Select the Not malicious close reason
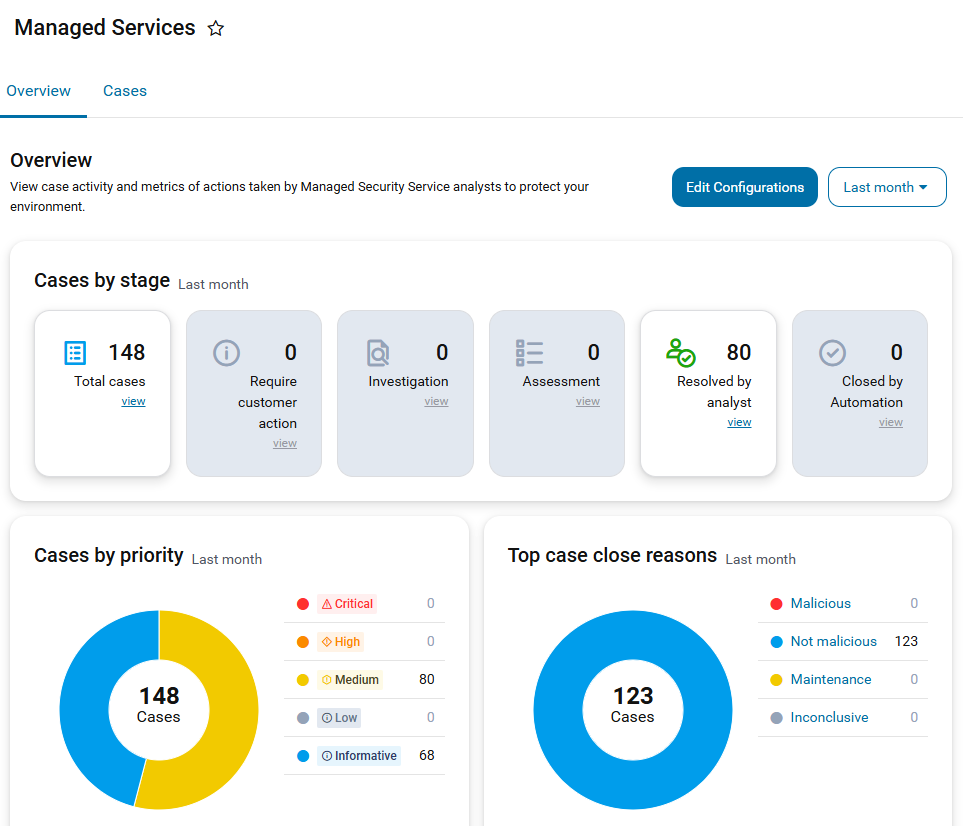The width and height of the screenshot is (963, 826). [833, 641]
